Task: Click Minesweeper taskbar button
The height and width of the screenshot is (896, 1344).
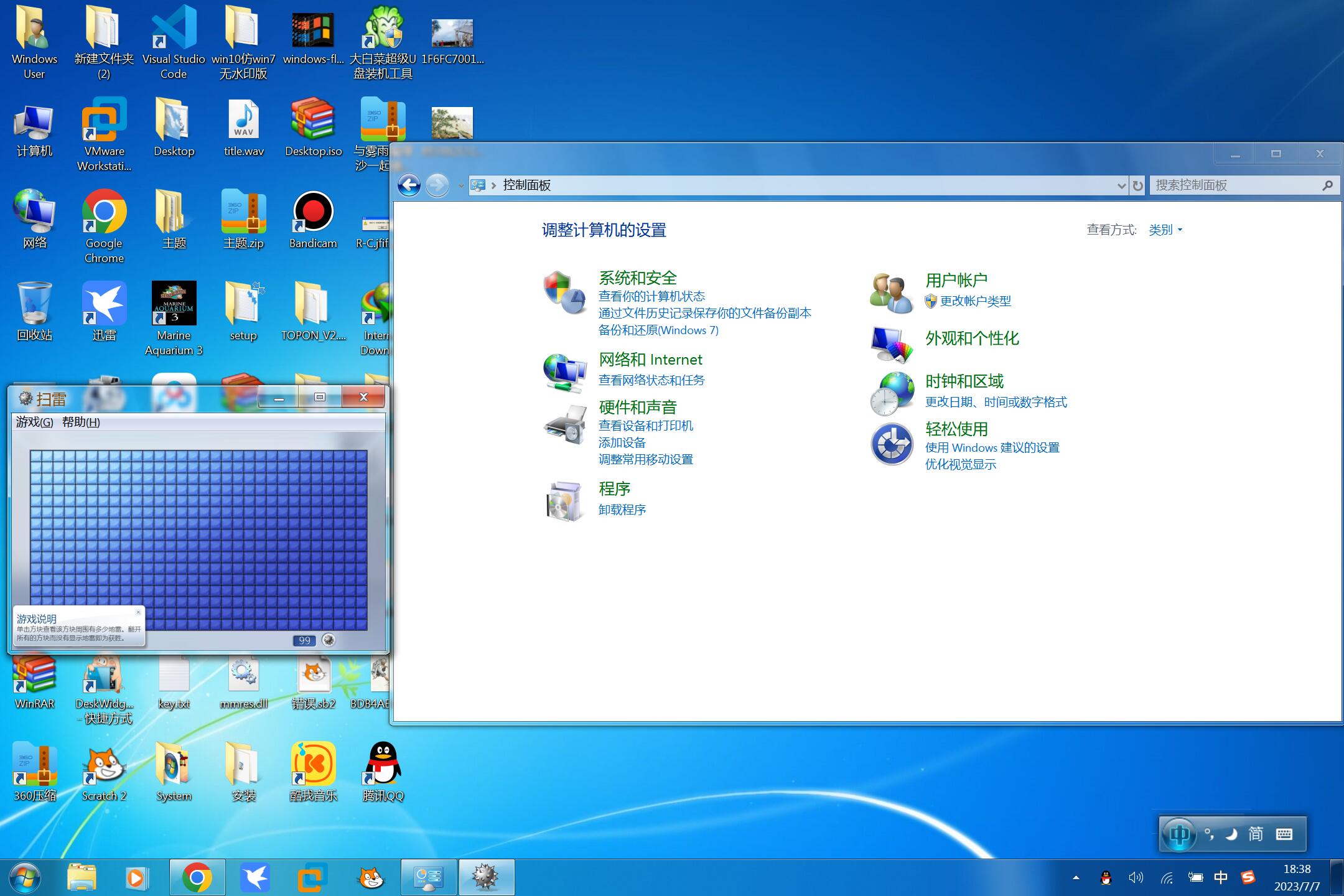Action: coord(487,878)
